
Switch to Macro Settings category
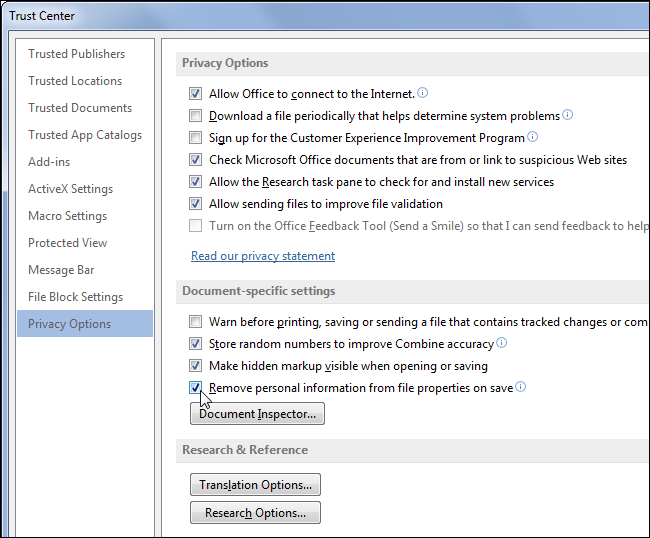coord(68,216)
